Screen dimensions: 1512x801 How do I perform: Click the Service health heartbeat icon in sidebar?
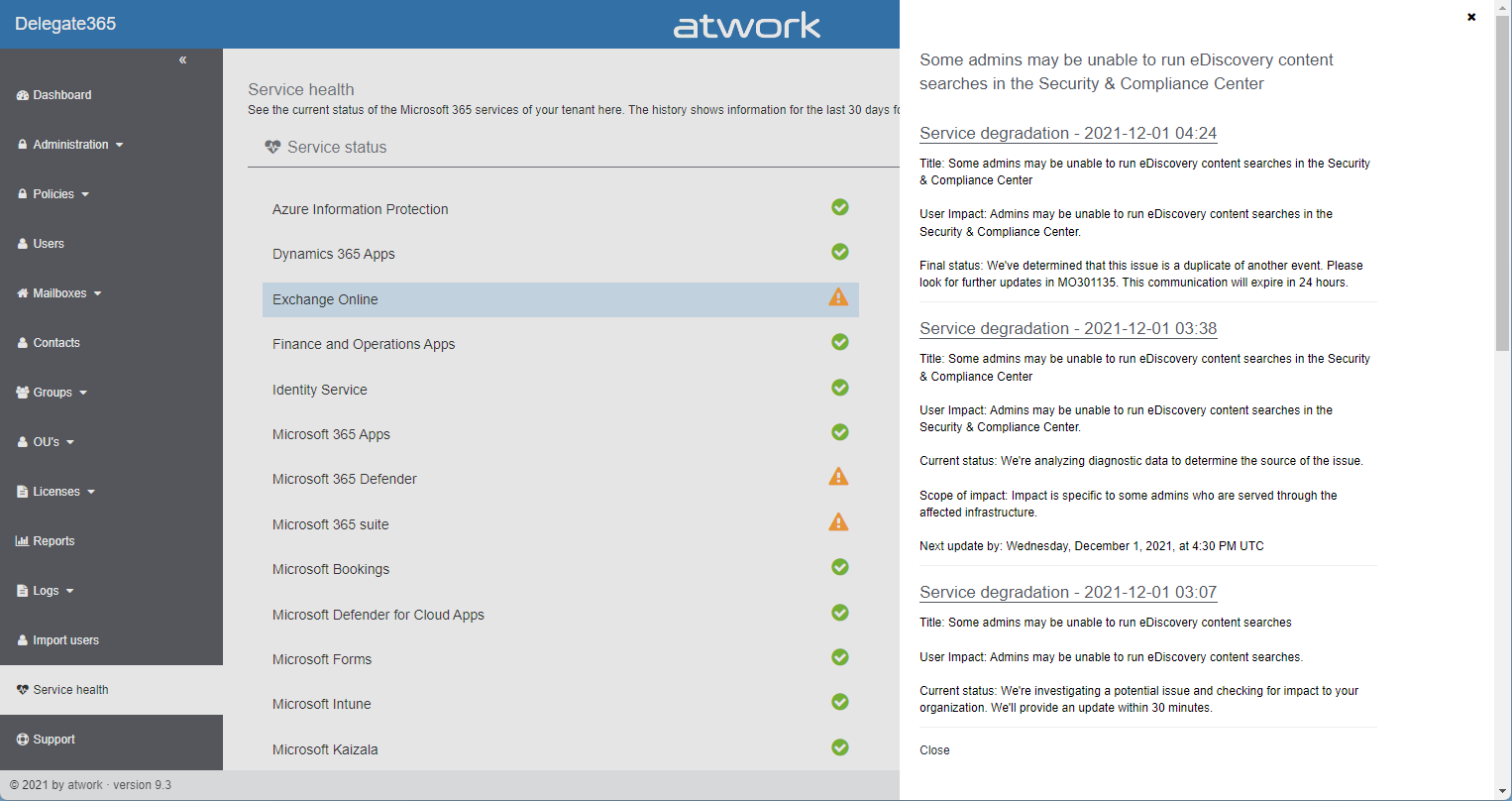coord(23,690)
